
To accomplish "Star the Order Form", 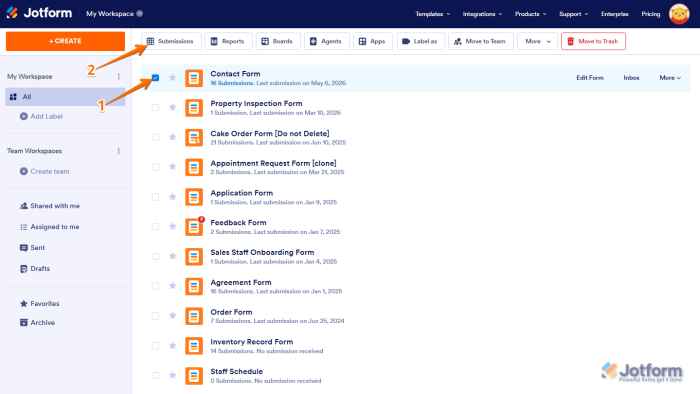I will (x=173, y=316).
